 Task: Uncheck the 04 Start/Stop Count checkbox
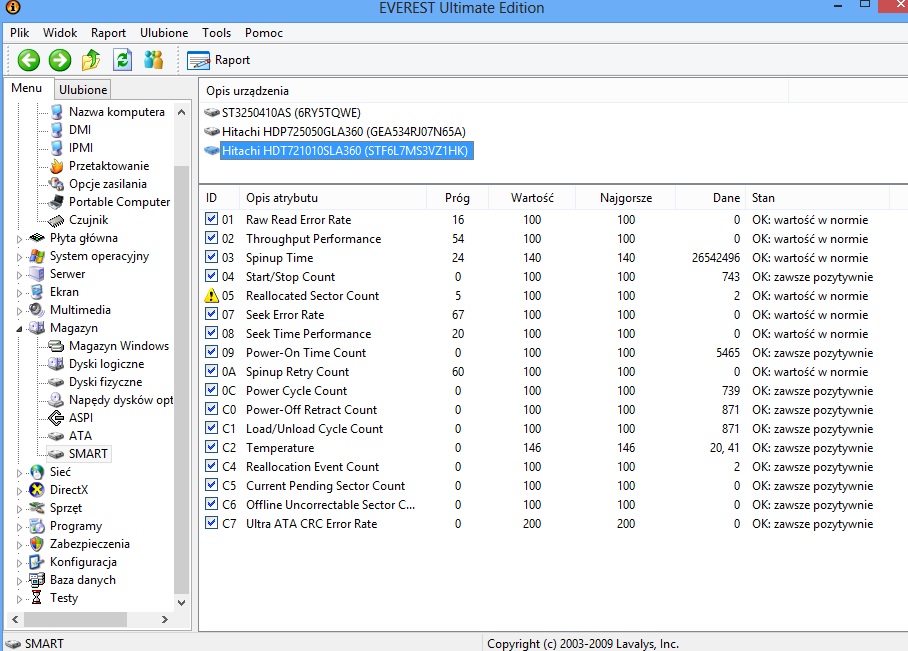coord(211,276)
